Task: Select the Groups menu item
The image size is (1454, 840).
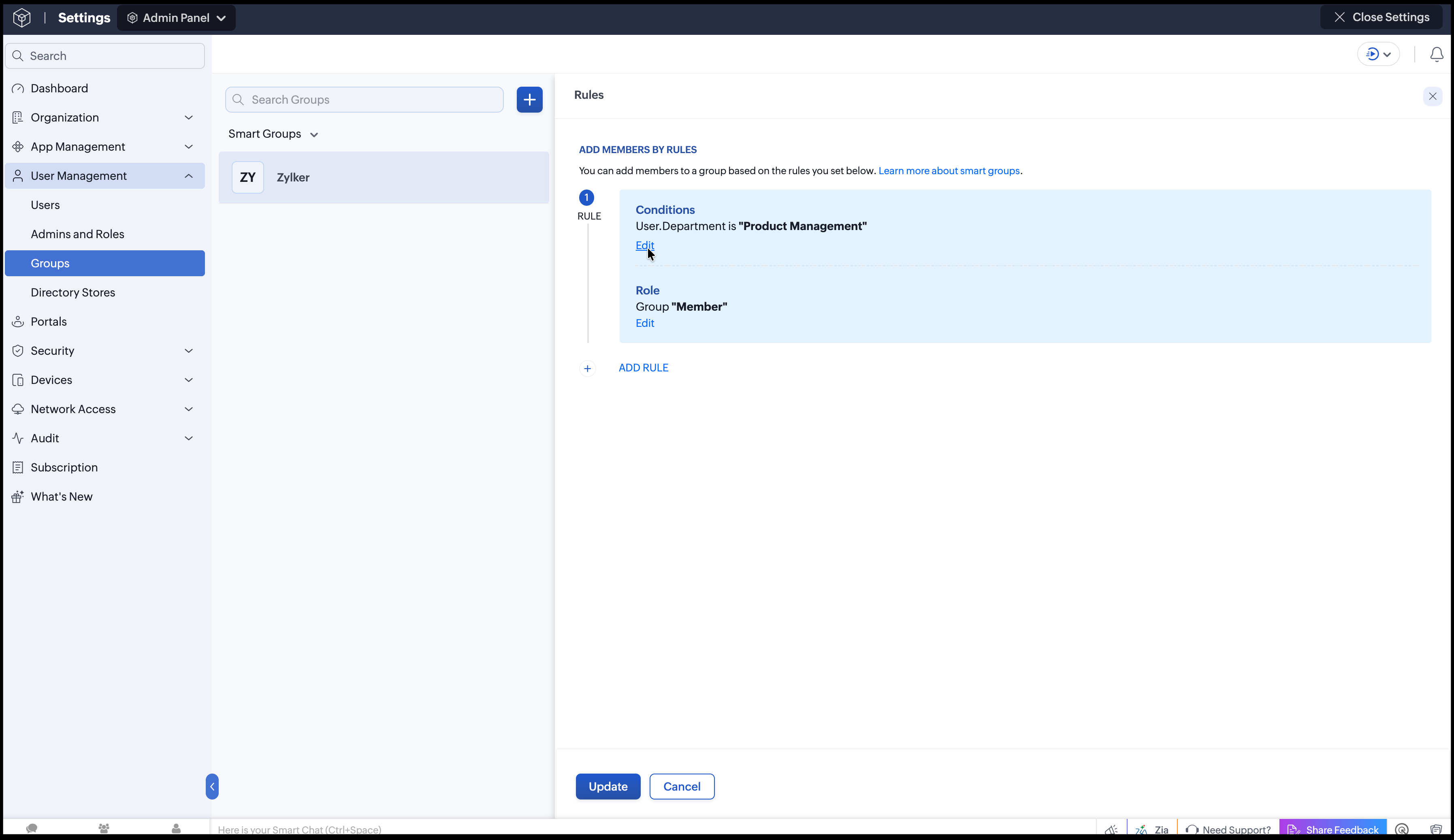Action: (x=105, y=263)
